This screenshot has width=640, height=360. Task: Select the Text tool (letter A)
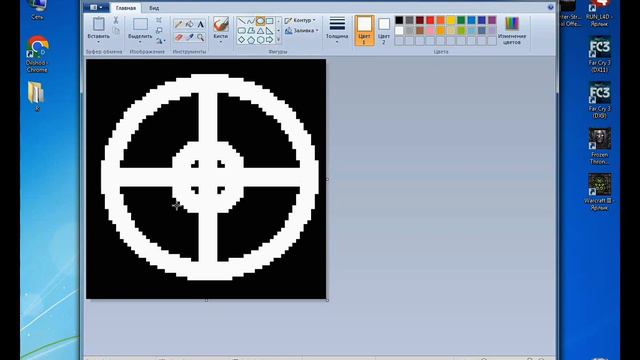click(200, 24)
